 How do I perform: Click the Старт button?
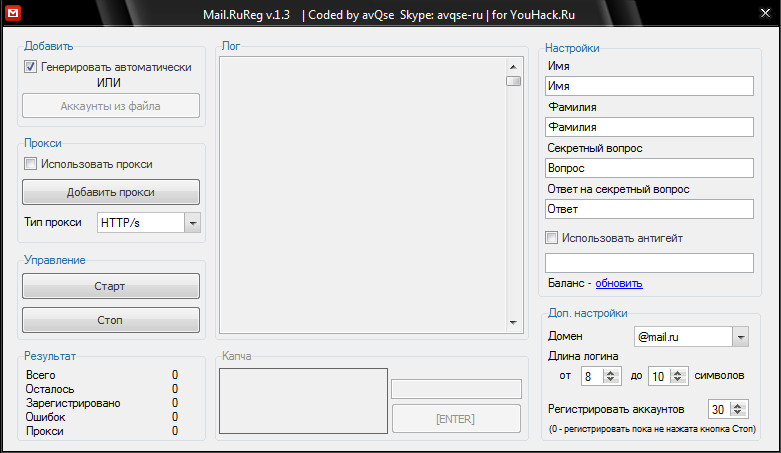111,286
